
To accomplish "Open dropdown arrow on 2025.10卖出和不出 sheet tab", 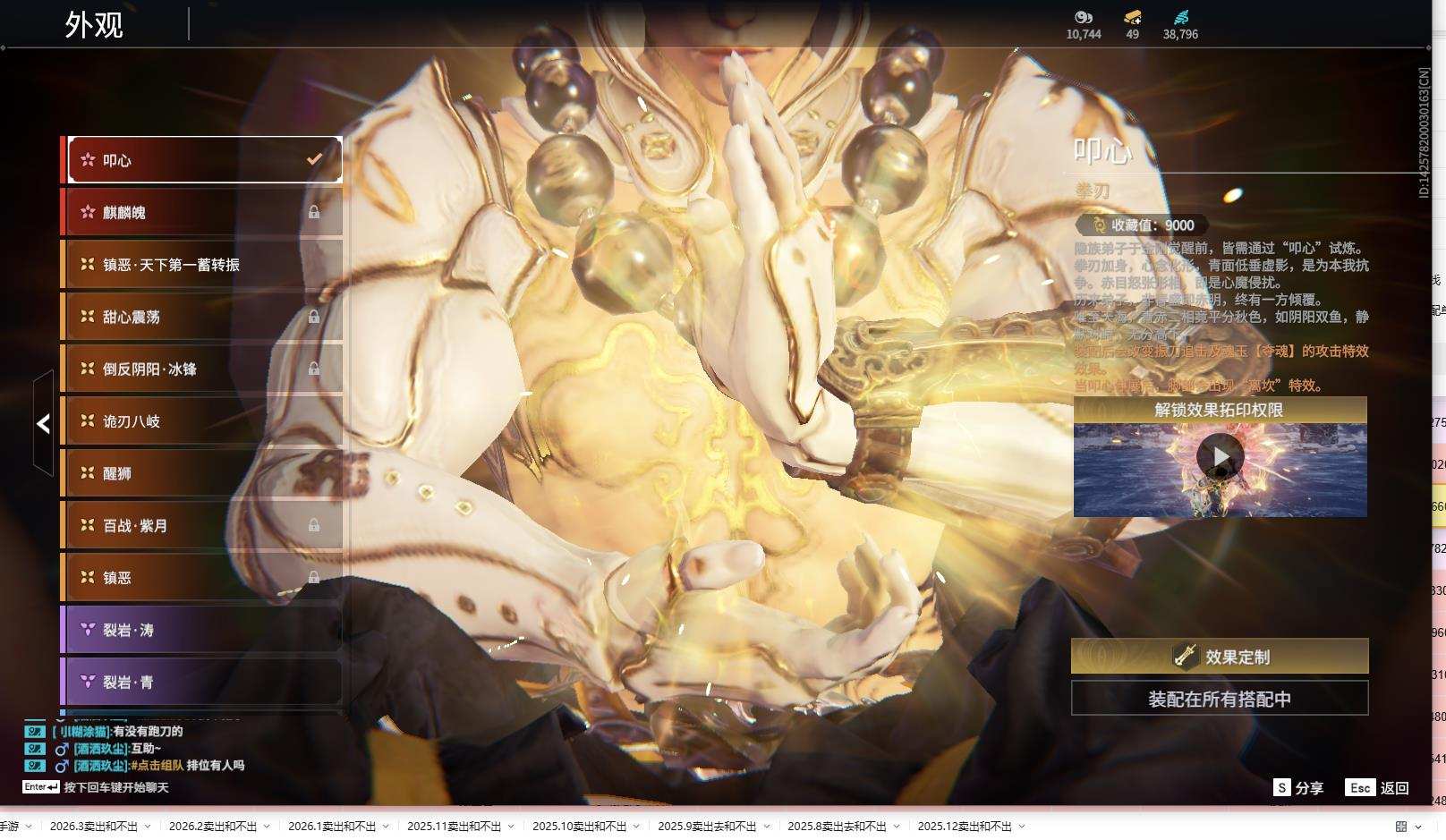I will [636, 827].
